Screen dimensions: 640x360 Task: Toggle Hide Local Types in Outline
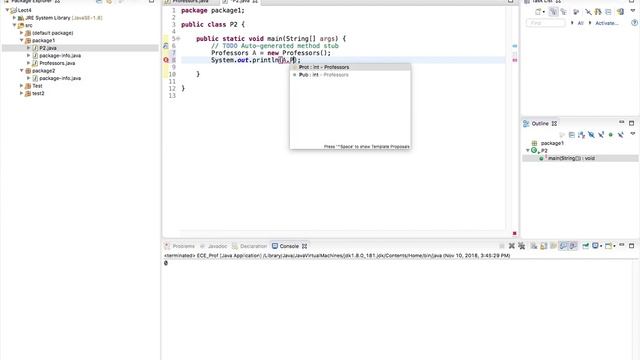[620, 135]
